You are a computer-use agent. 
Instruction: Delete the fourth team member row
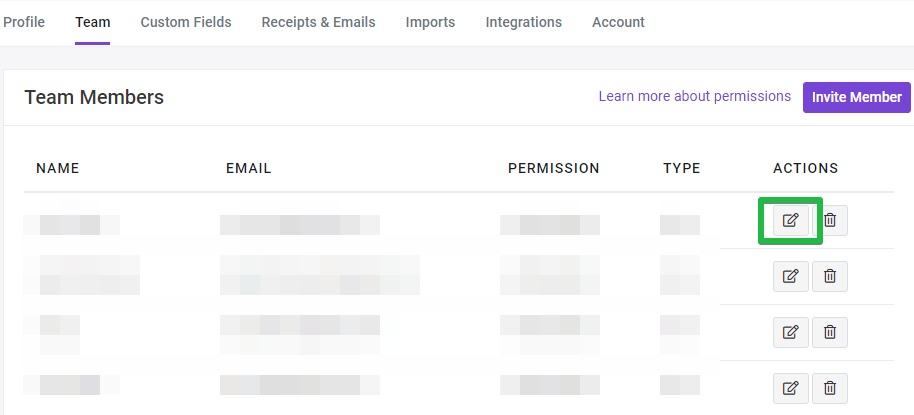pyautogui.click(x=830, y=388)
